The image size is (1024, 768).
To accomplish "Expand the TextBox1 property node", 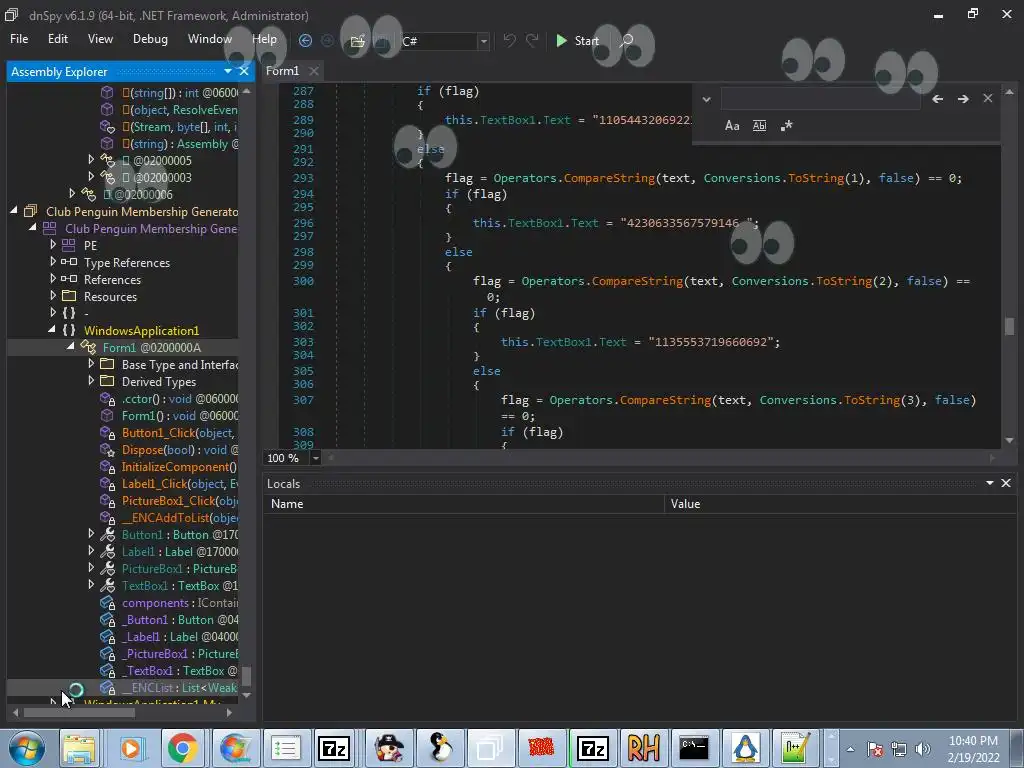I will click(x=91, y=584).
